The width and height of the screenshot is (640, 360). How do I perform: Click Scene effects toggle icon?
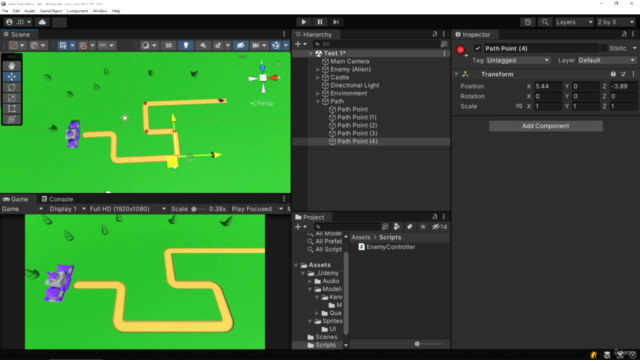(218, 45)
